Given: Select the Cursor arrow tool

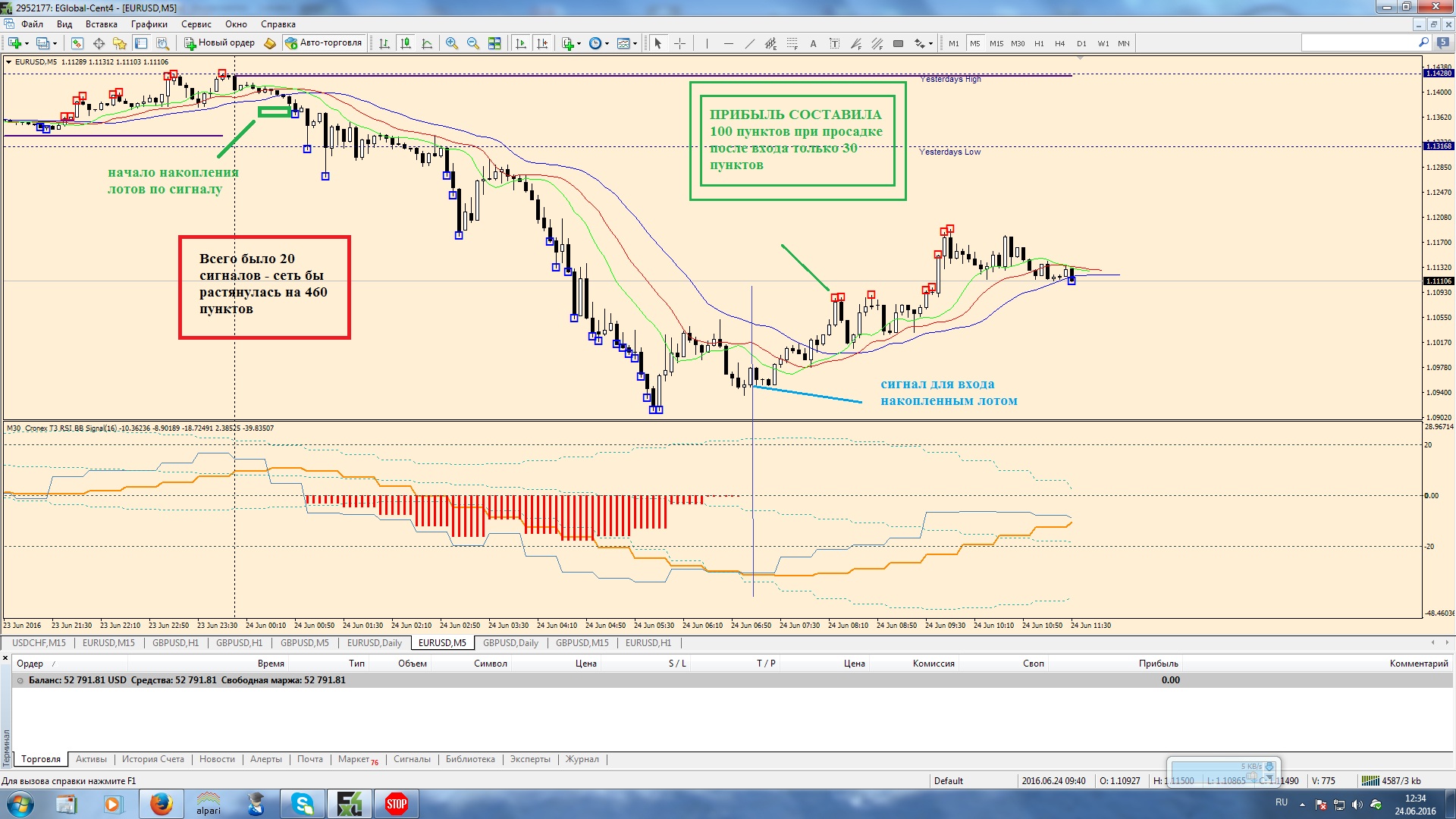Looking at the screenshot, I should (x=658, y=43).
